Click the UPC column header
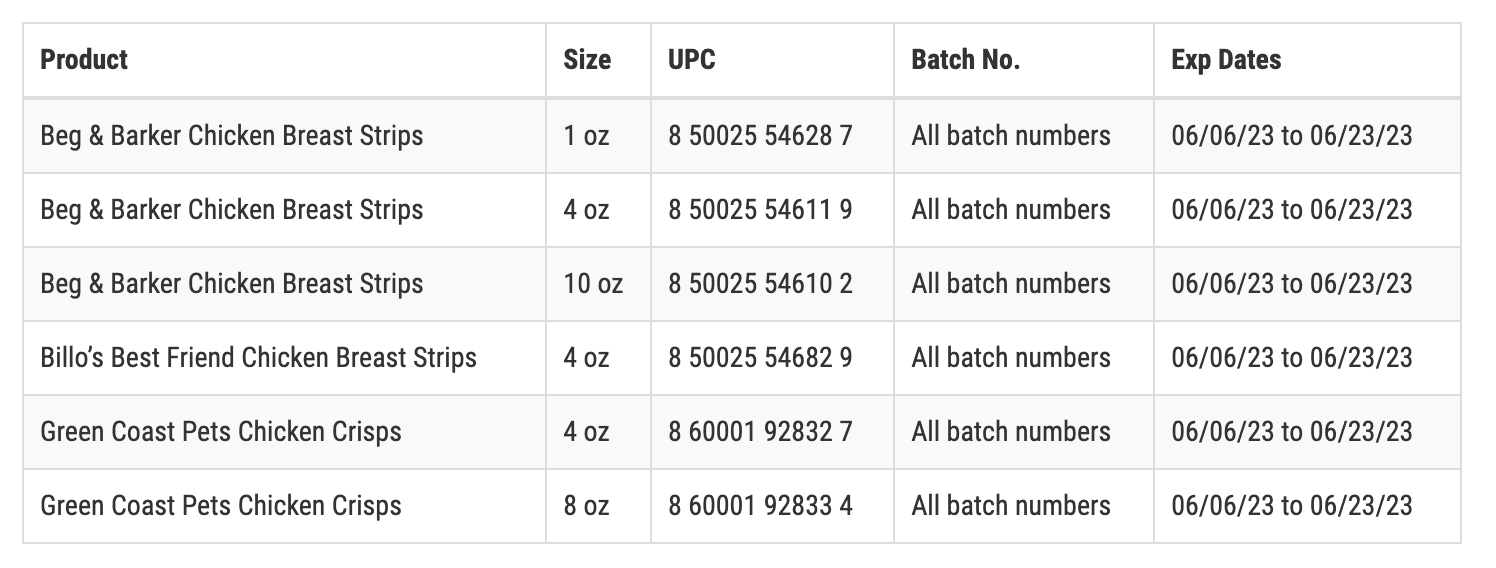Screen dimensions: 1496x568 click(x=692, y=60)
